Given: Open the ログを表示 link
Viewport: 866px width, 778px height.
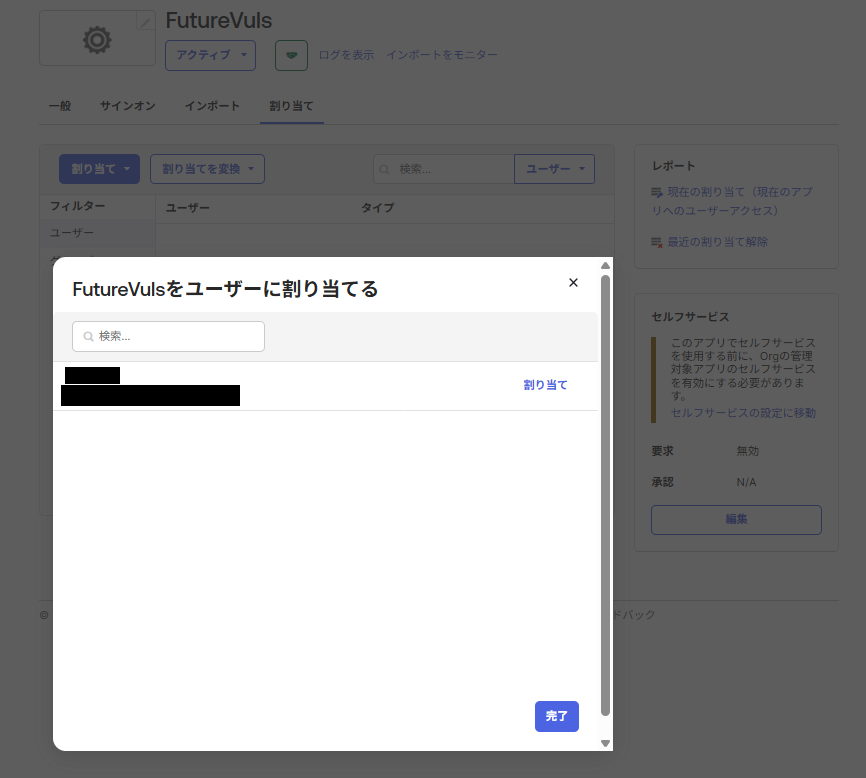Looking at the screenshot, I should [x=346, y=55].
